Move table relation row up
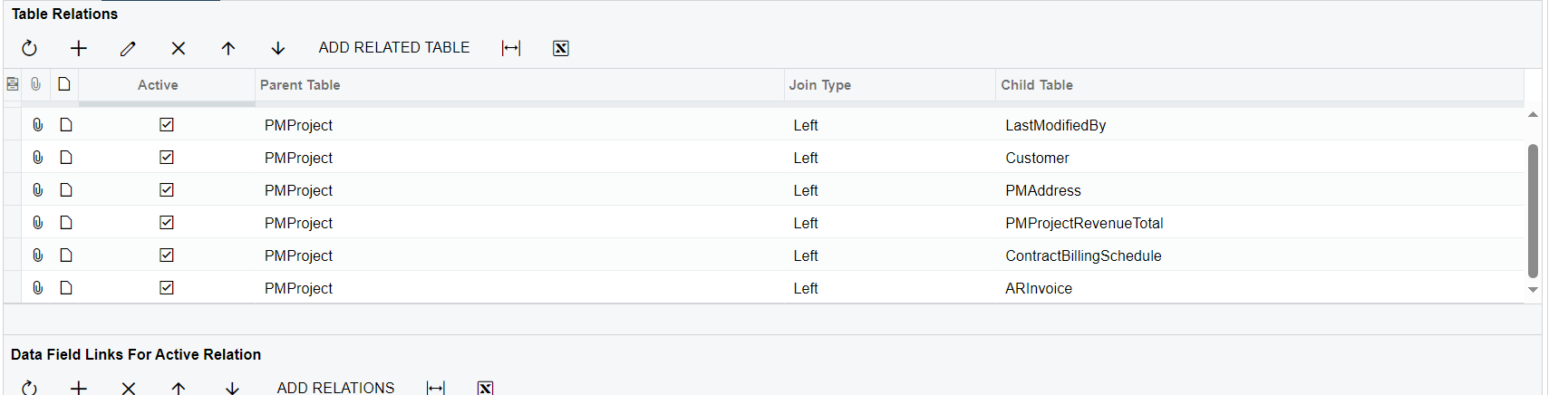 pyautogui.click(x=228, y=48)
